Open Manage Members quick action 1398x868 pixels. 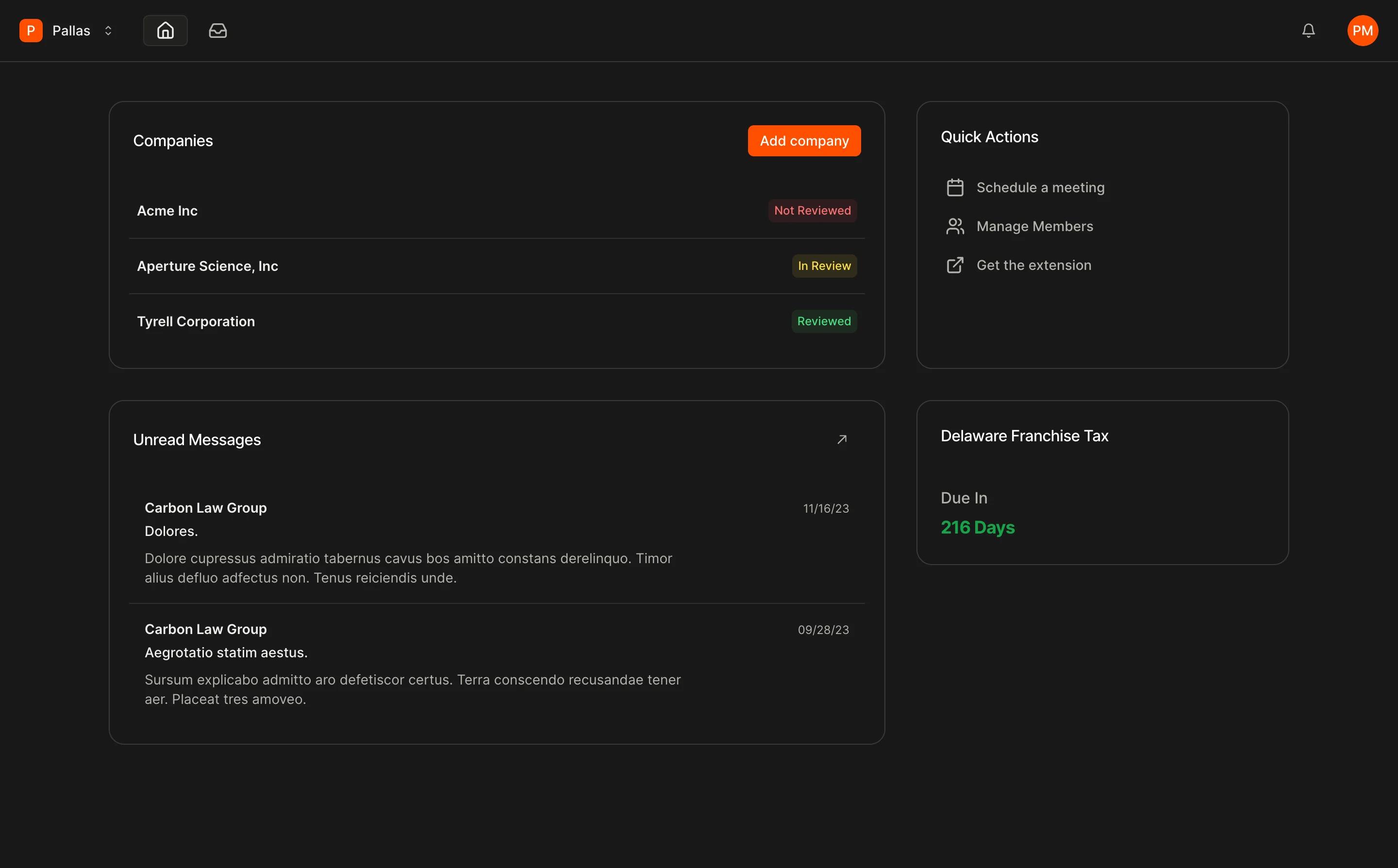[1035, 226]
